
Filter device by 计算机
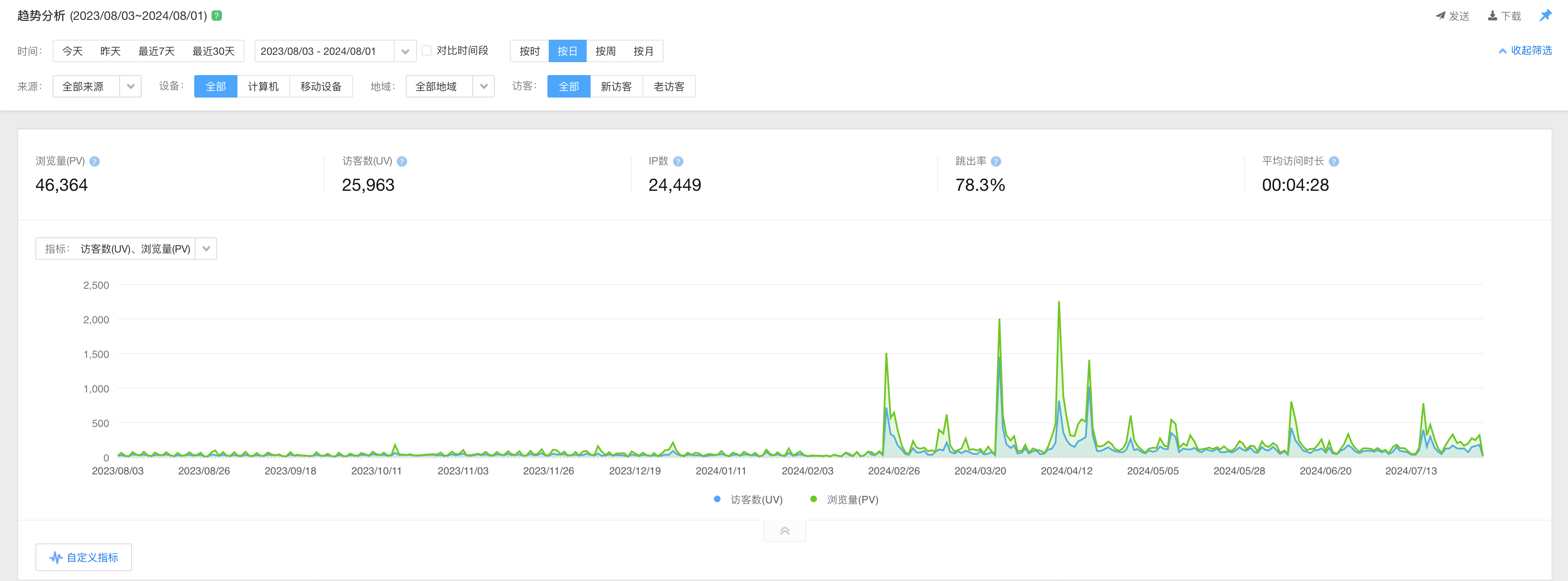coord(264,86)
